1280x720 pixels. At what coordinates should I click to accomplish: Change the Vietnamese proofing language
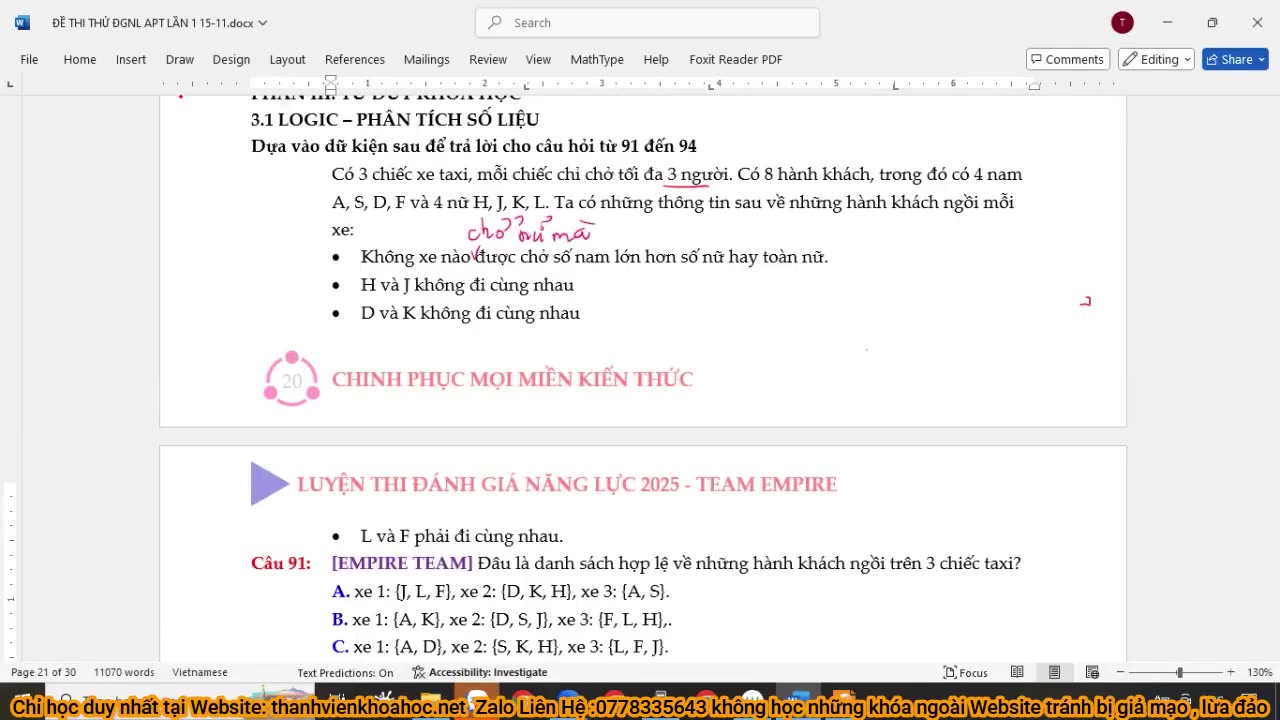(200, 672)
